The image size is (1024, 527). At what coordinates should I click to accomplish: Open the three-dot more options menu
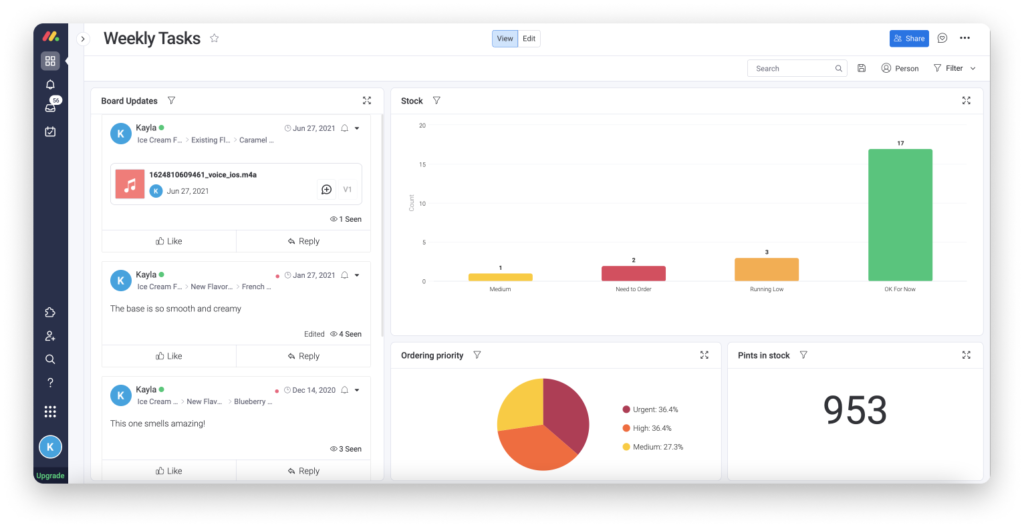point(965,38)
